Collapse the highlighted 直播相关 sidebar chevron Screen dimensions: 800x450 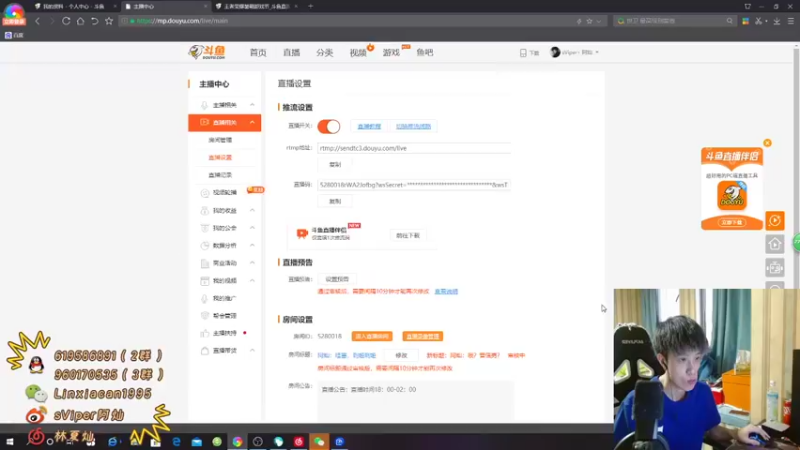(252, 122)
